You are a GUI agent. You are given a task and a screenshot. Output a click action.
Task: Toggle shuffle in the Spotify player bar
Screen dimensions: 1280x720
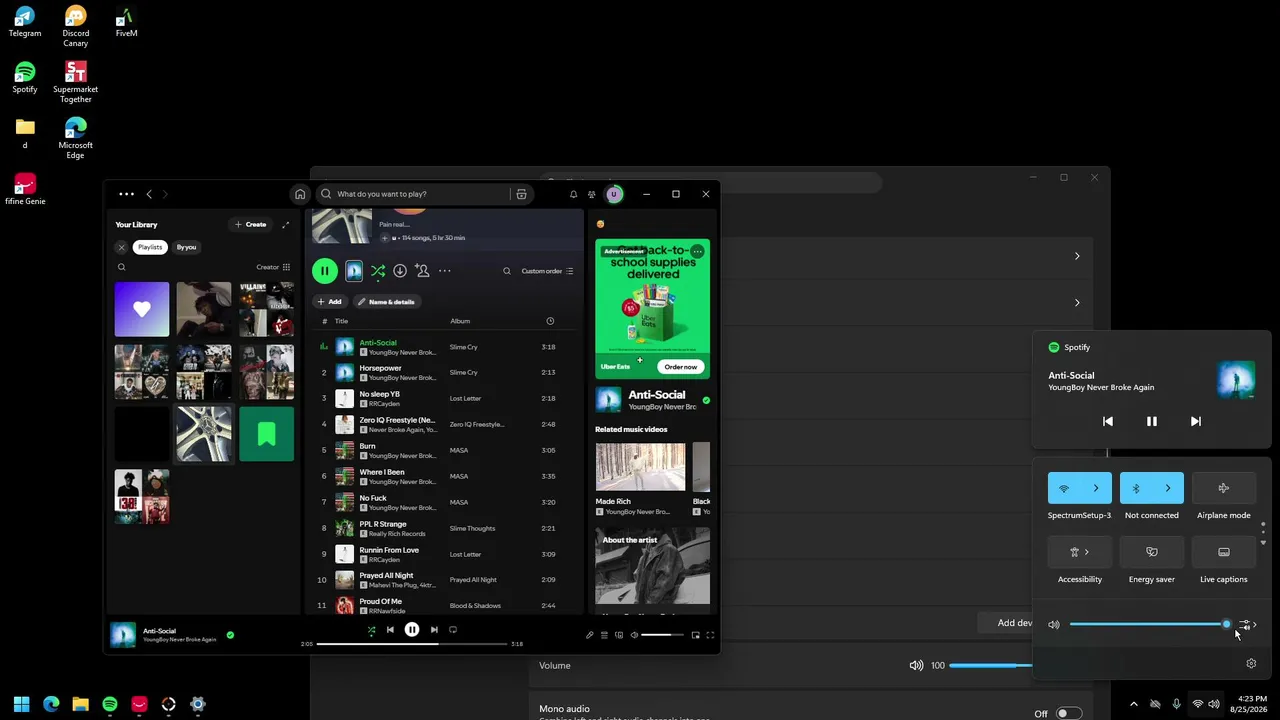(x=371, y=630)
